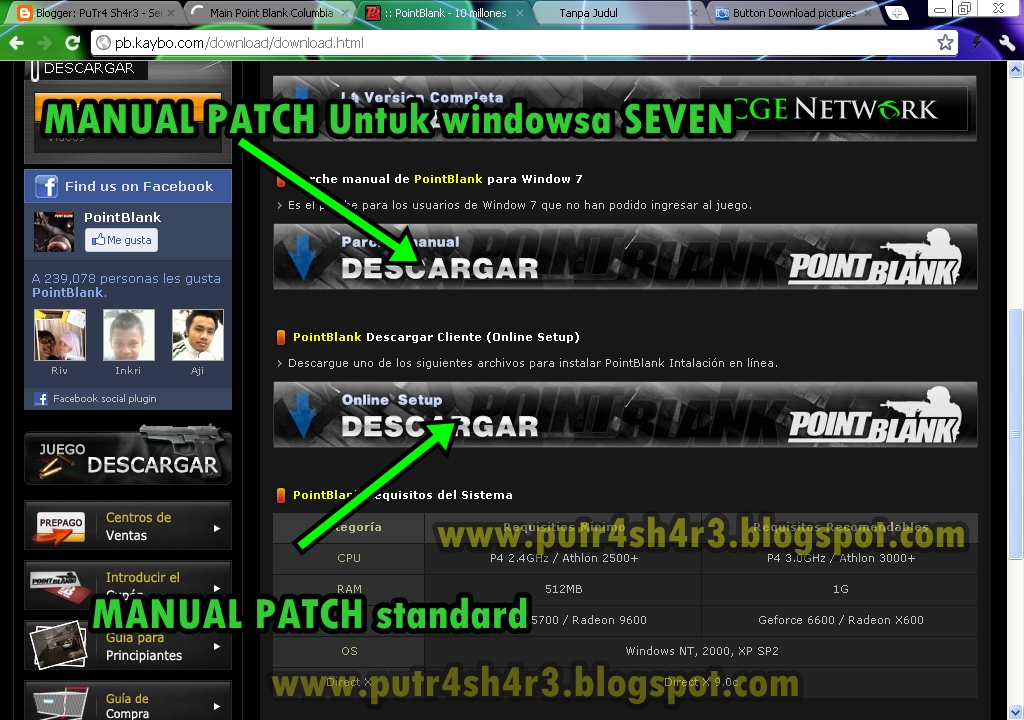The height and width of the screenshot is (720, 1024).
Task: Open Aji's Facebook profile picture
Action: [198, 335]
